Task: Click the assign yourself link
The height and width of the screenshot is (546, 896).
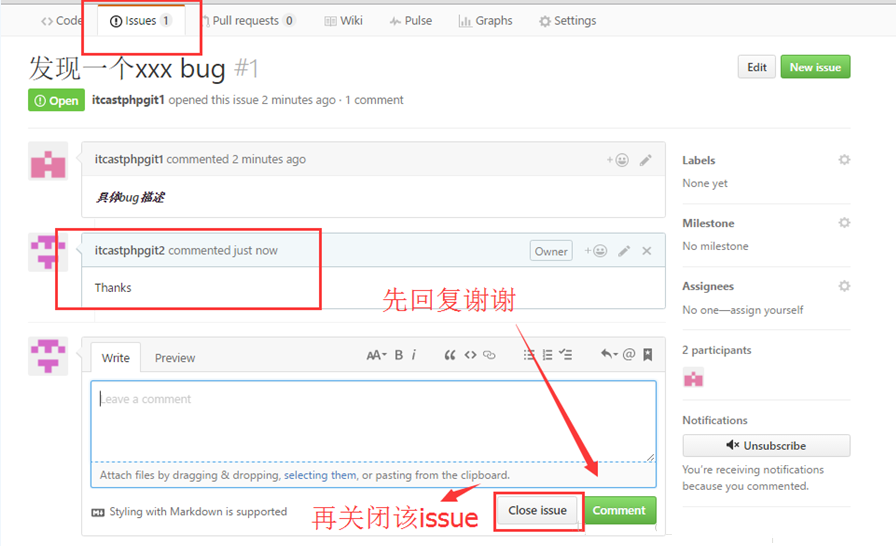Action: [766, 310]
